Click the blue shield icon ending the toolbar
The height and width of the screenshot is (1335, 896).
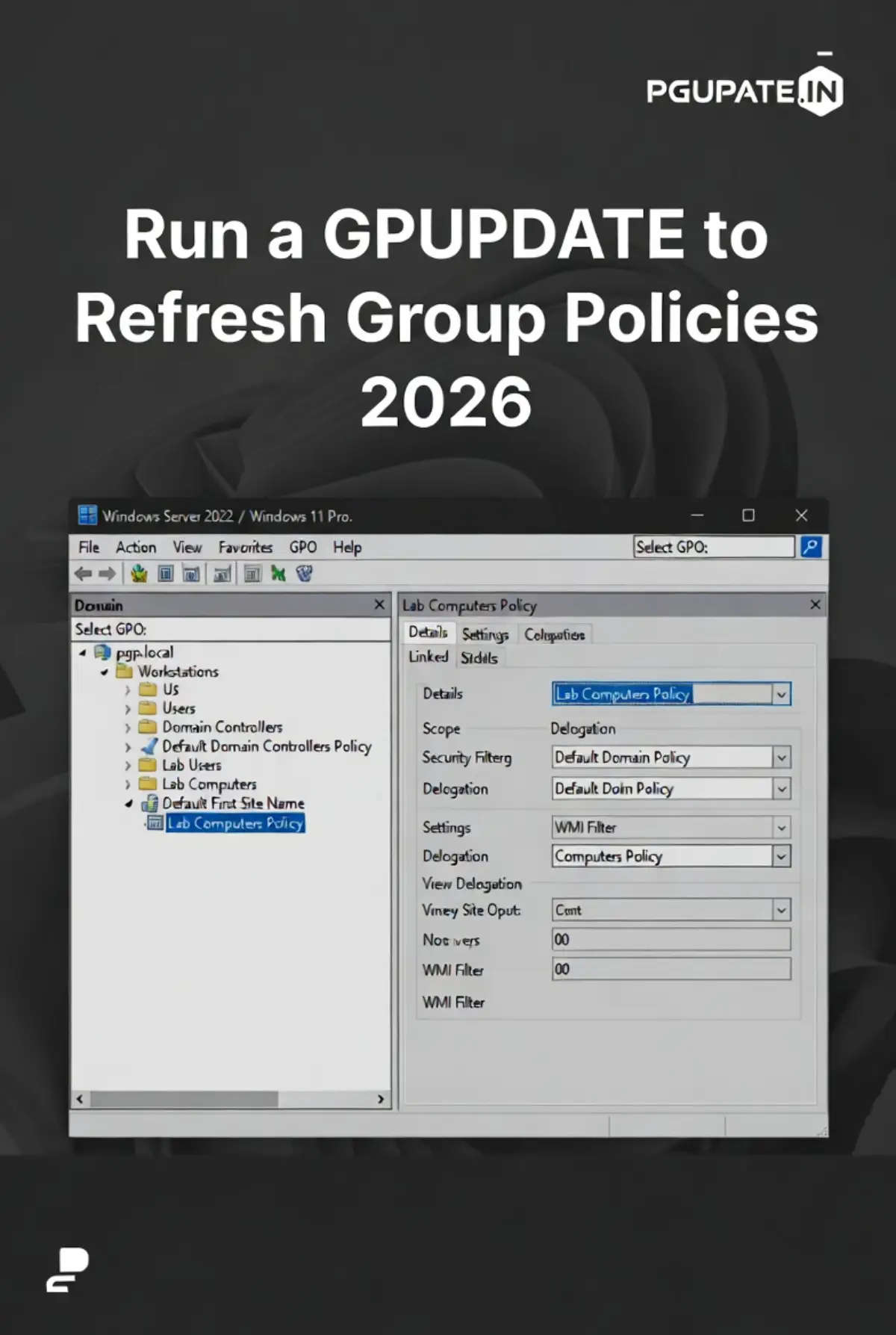pyautogui.click(x=304, y=574)
